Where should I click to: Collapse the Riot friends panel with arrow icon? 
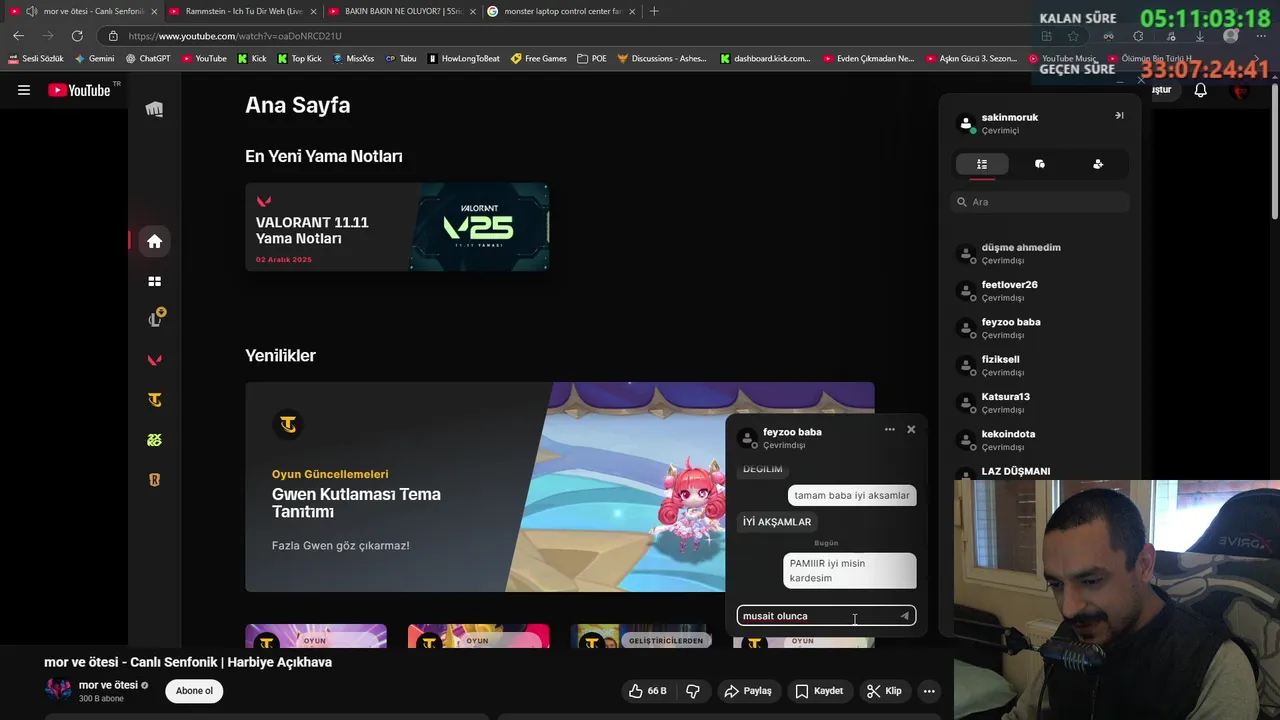coord(1119,116)
